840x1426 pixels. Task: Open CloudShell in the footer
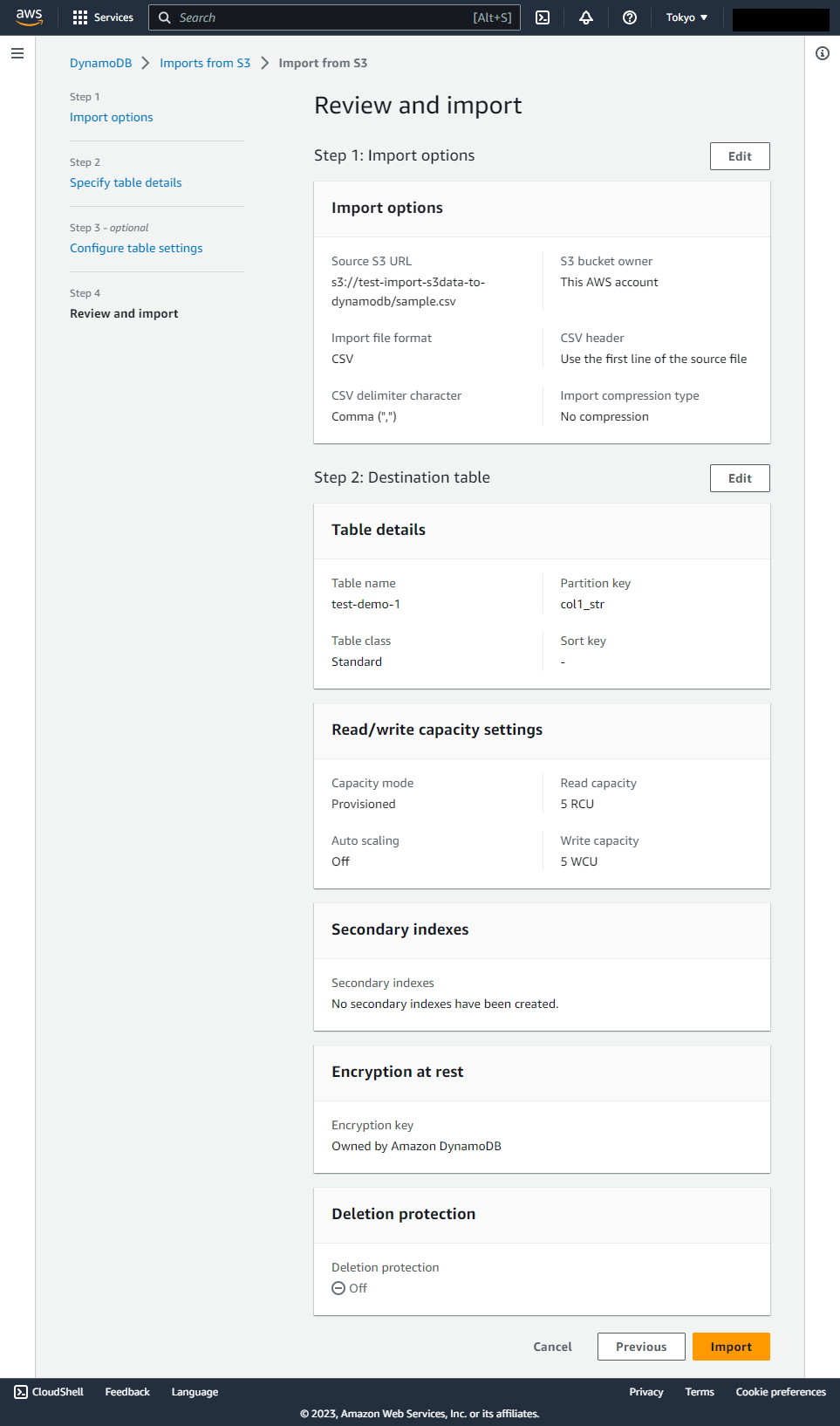[x=49, y=1392]
